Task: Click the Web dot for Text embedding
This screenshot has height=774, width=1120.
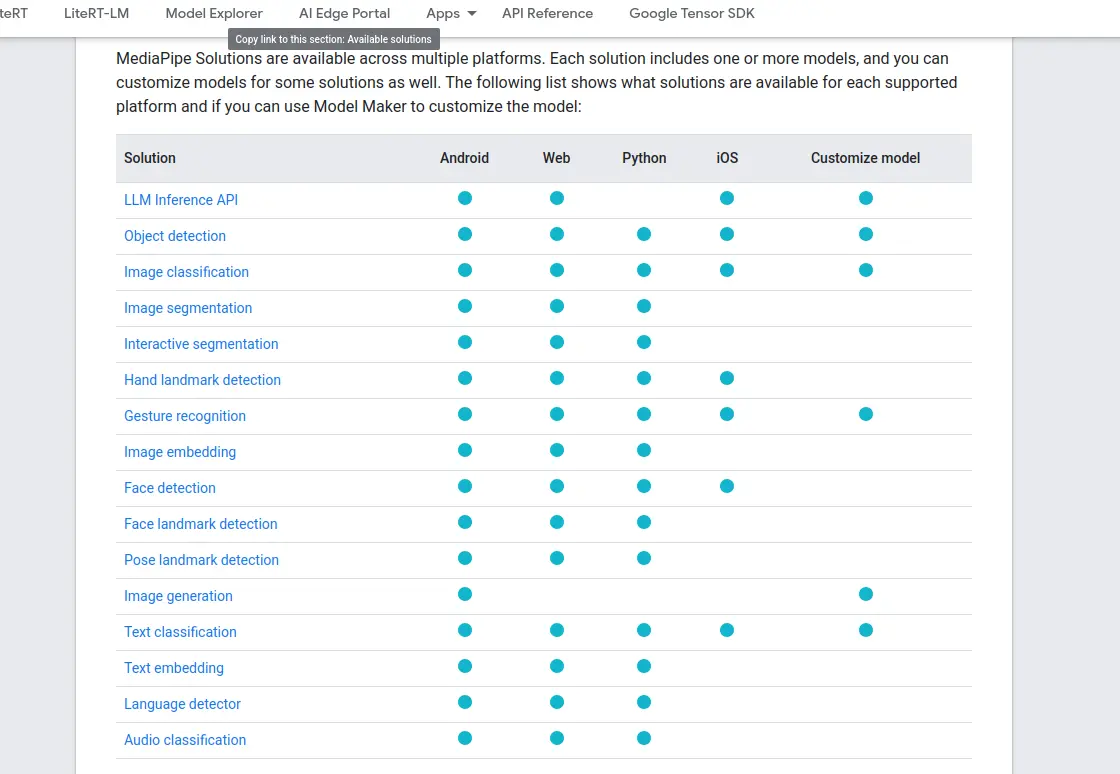Action: point(557,666)
